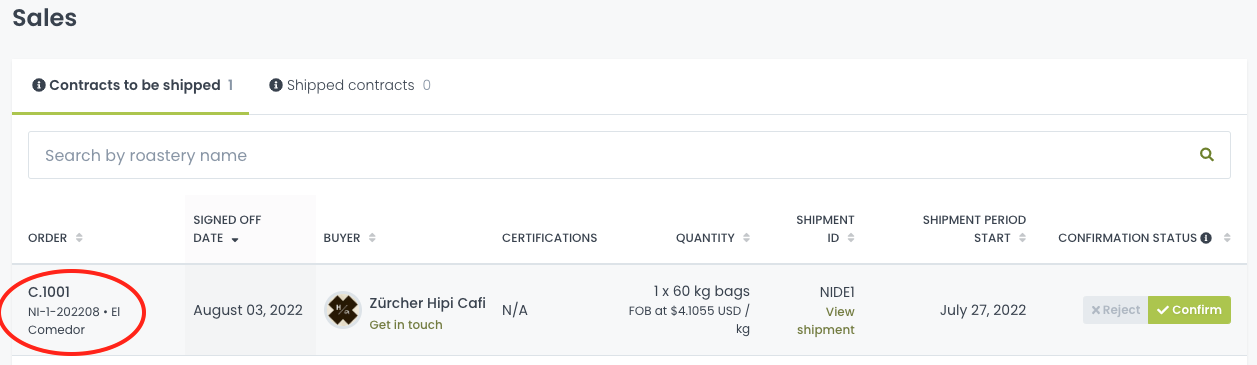Open Contracts to be shipped tab

tap(131, 85)
